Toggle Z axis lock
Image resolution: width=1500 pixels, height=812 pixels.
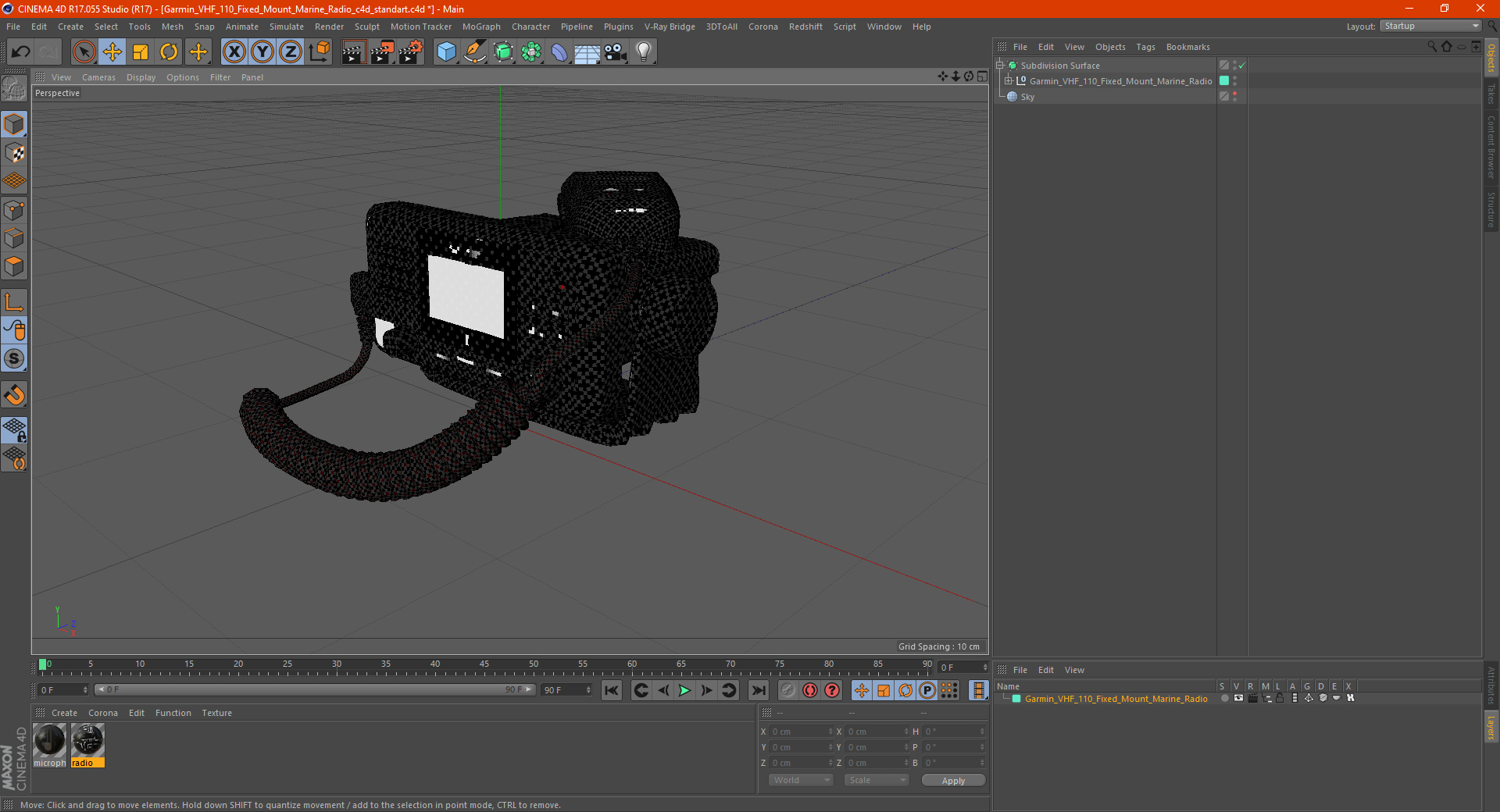click(x=291, y=52)
